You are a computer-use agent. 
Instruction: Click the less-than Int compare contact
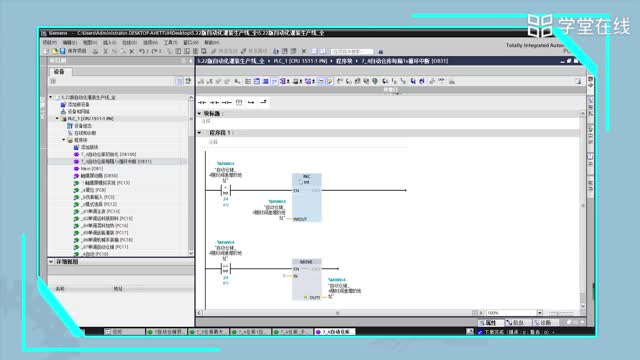[x=225, y=190]
